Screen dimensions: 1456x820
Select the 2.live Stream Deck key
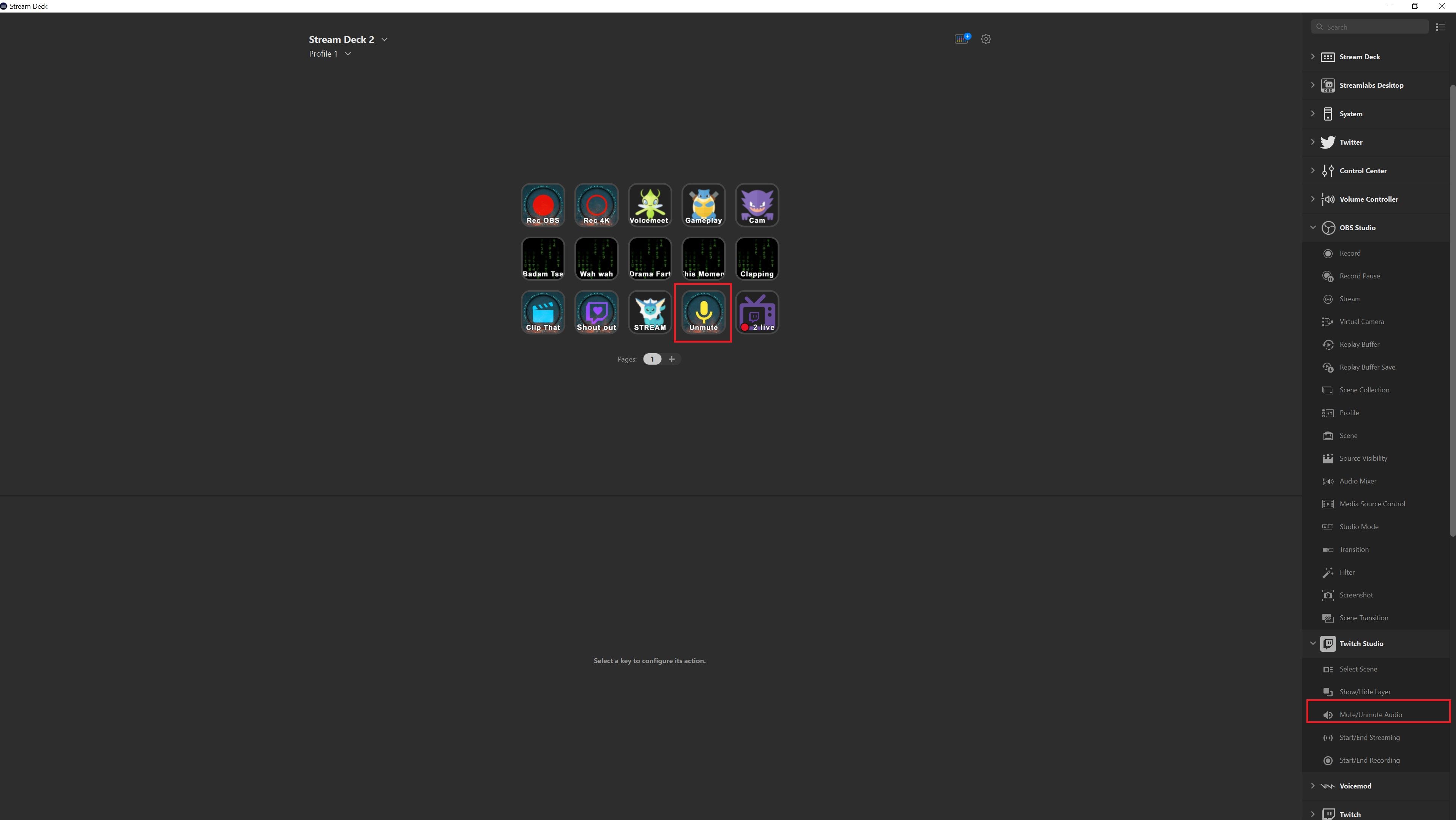tap(757, 311)
